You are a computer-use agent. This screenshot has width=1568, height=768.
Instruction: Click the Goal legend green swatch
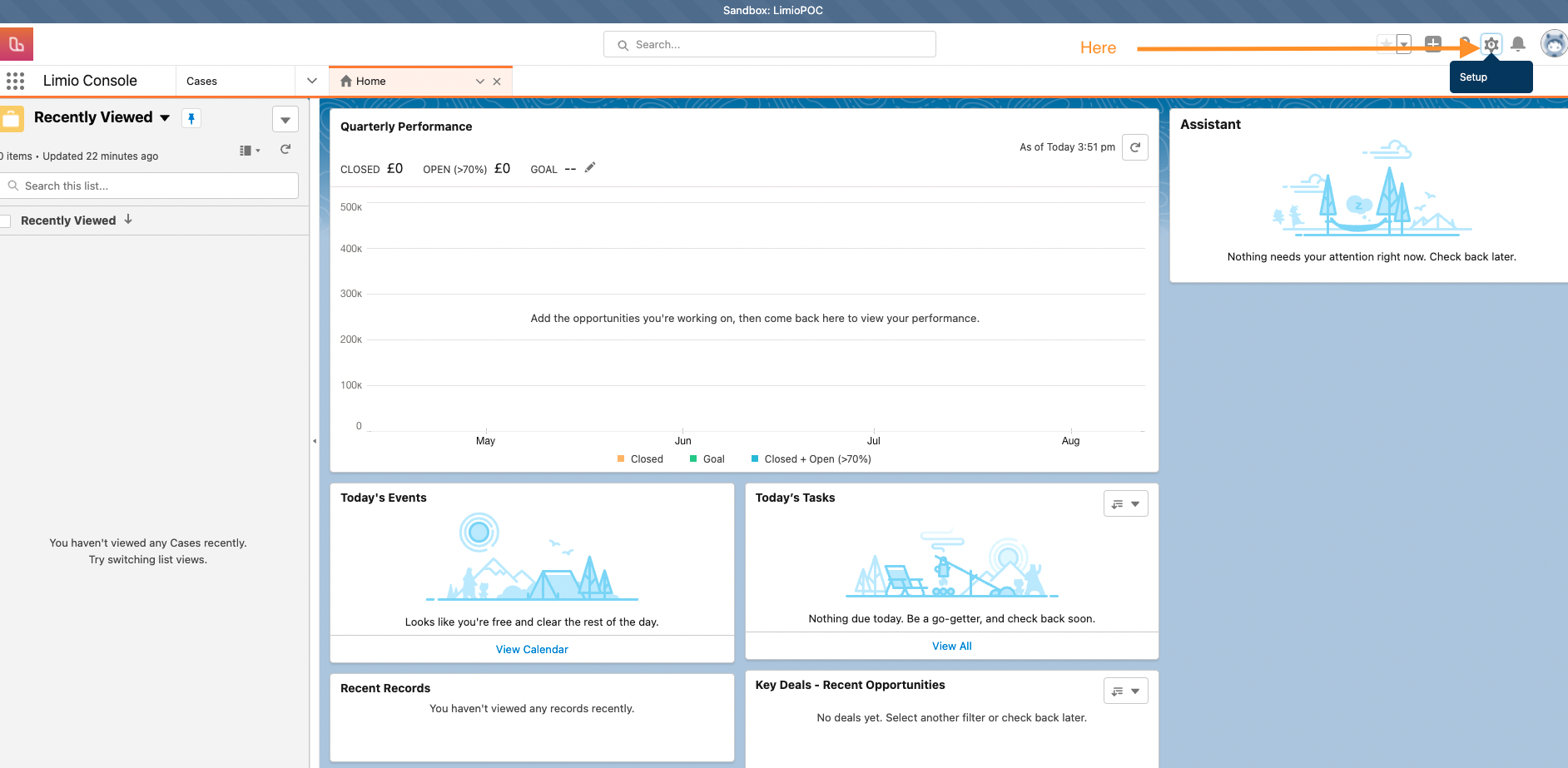coord(693,458)
